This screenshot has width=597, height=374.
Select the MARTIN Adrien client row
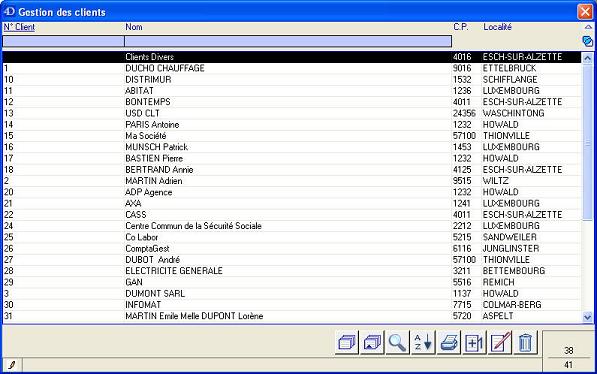coord(292,181)
